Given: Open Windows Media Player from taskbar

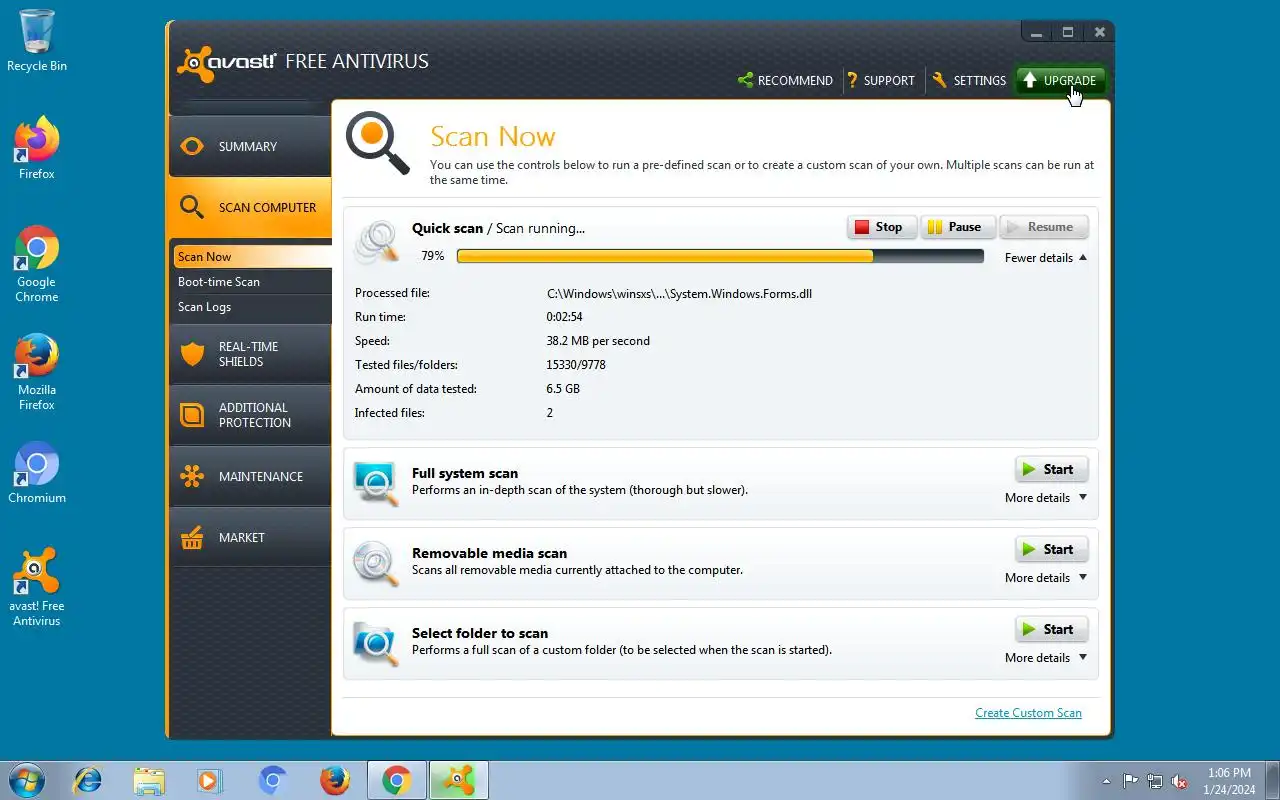Looking at the screenshot, I should (x=209, y=780).
